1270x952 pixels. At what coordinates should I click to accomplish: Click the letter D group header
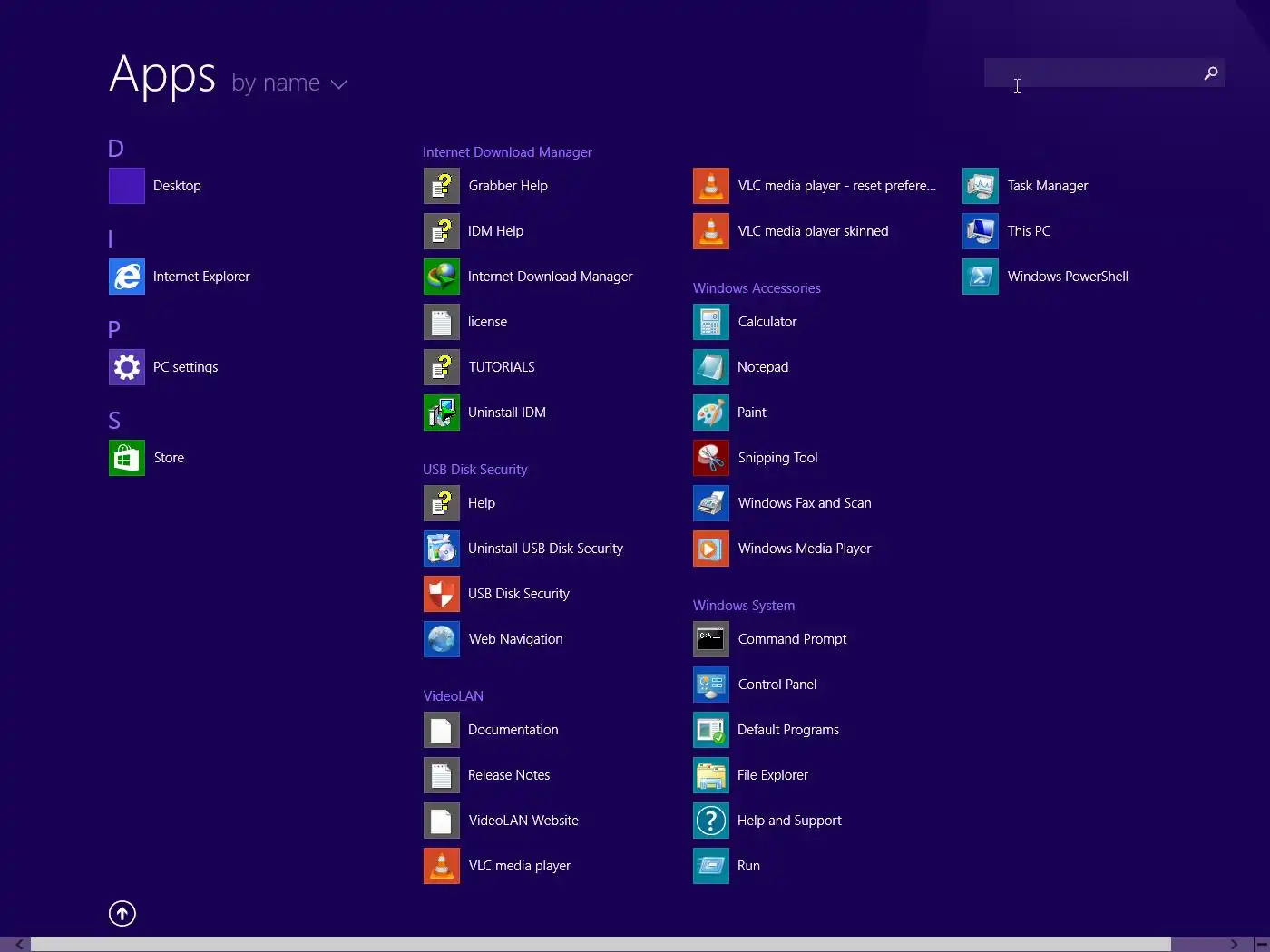click(115, 149)
